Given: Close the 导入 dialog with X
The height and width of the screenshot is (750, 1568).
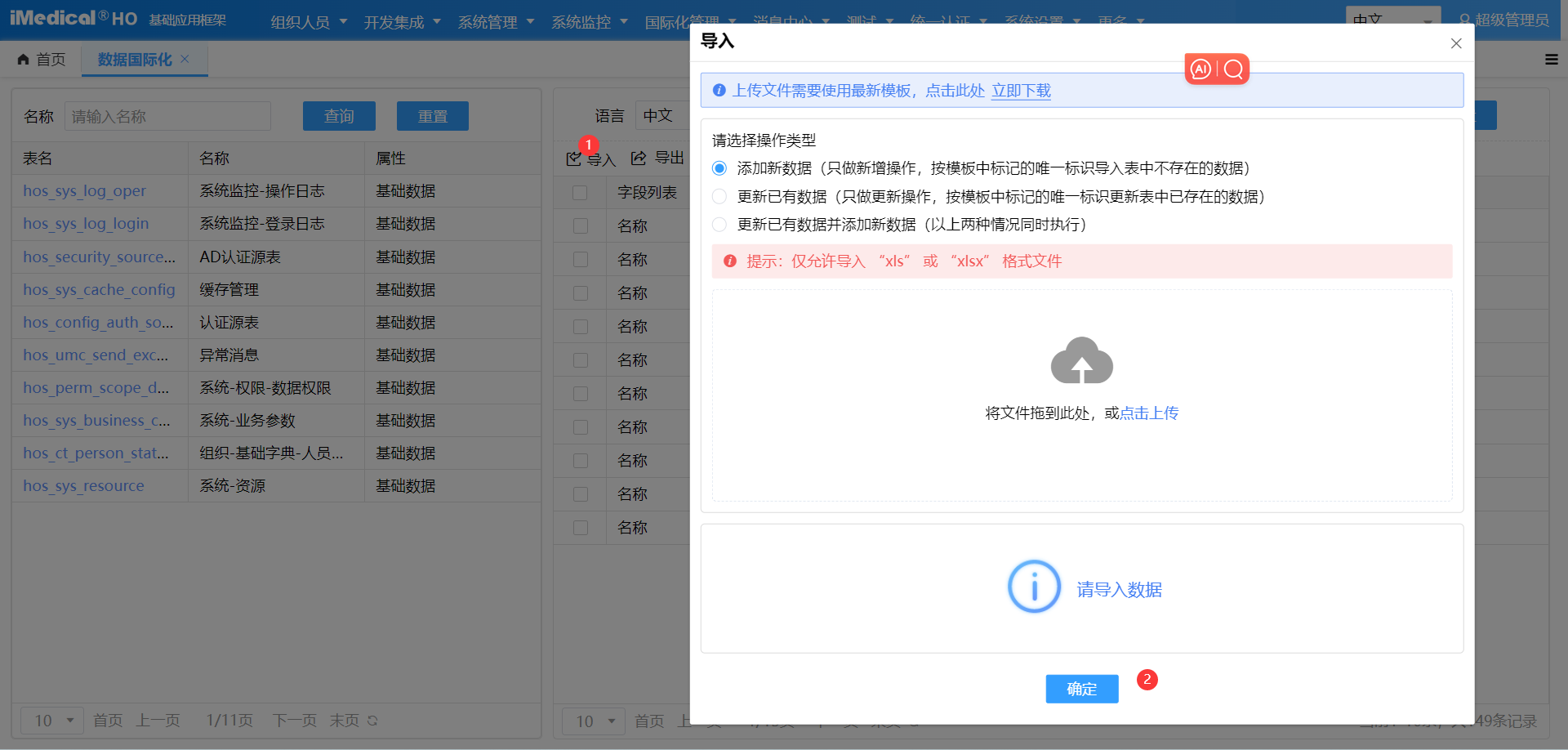Looking at the screenshot, I should point(1456,43).
